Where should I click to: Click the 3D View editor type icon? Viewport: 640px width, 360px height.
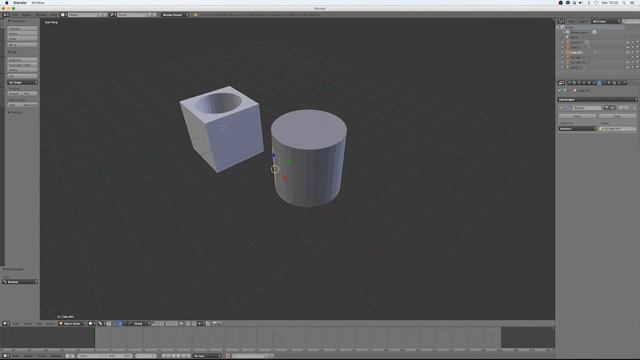point(5,323)
